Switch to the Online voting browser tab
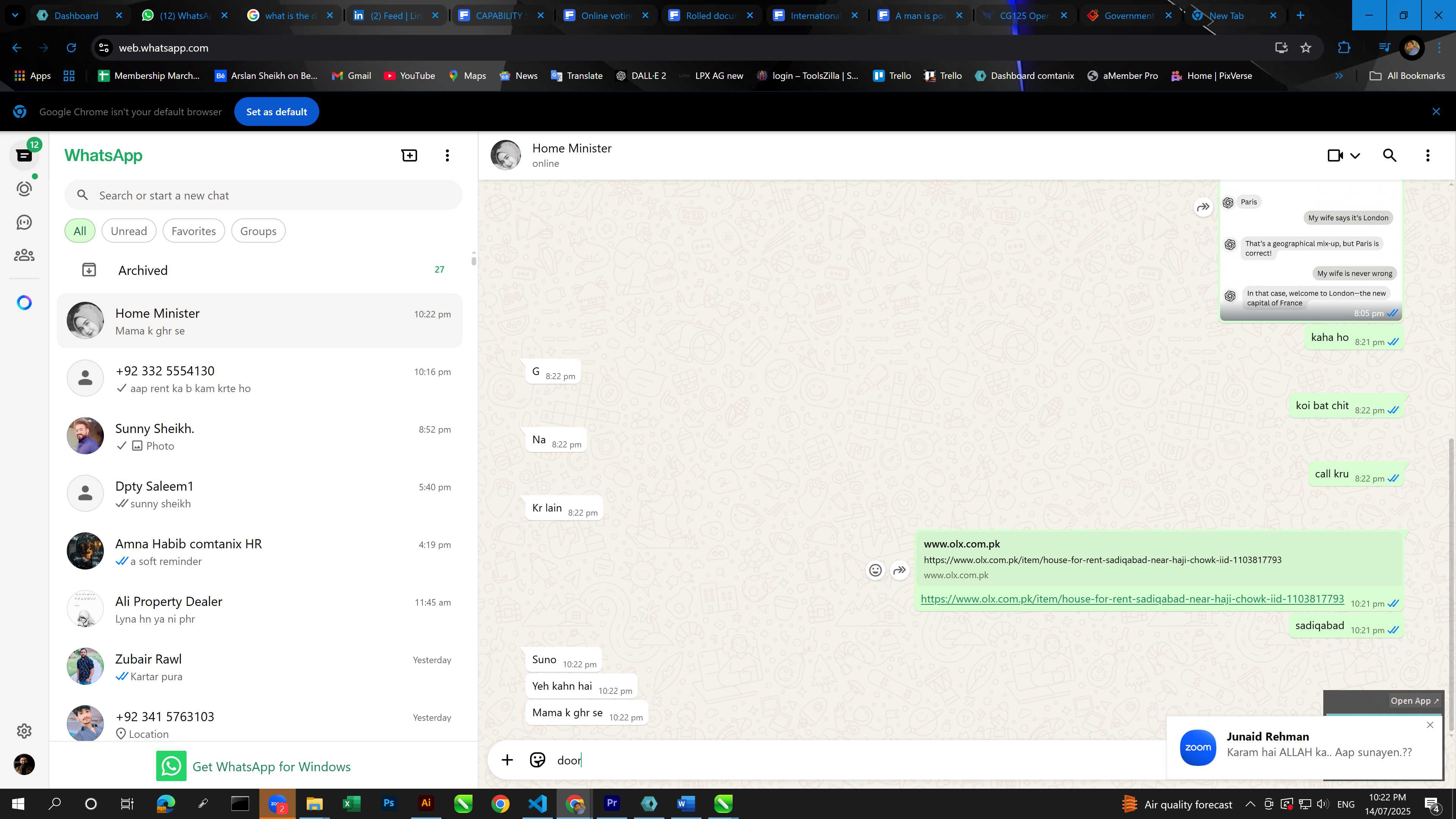The image size is (1456, 819). point(606,15)
